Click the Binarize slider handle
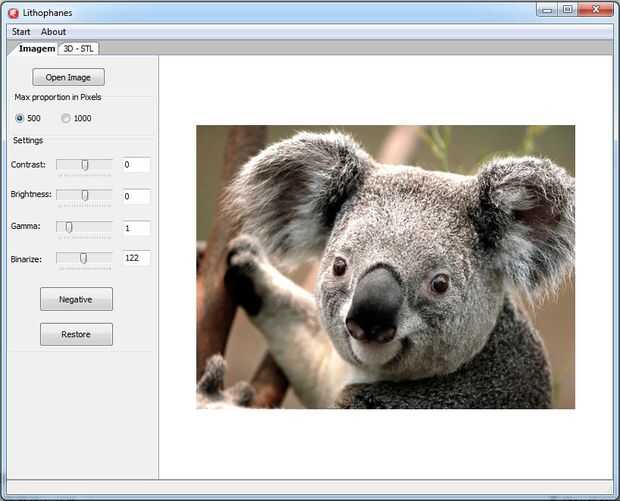This screenshot has height=501, width=620. (84, 258)
